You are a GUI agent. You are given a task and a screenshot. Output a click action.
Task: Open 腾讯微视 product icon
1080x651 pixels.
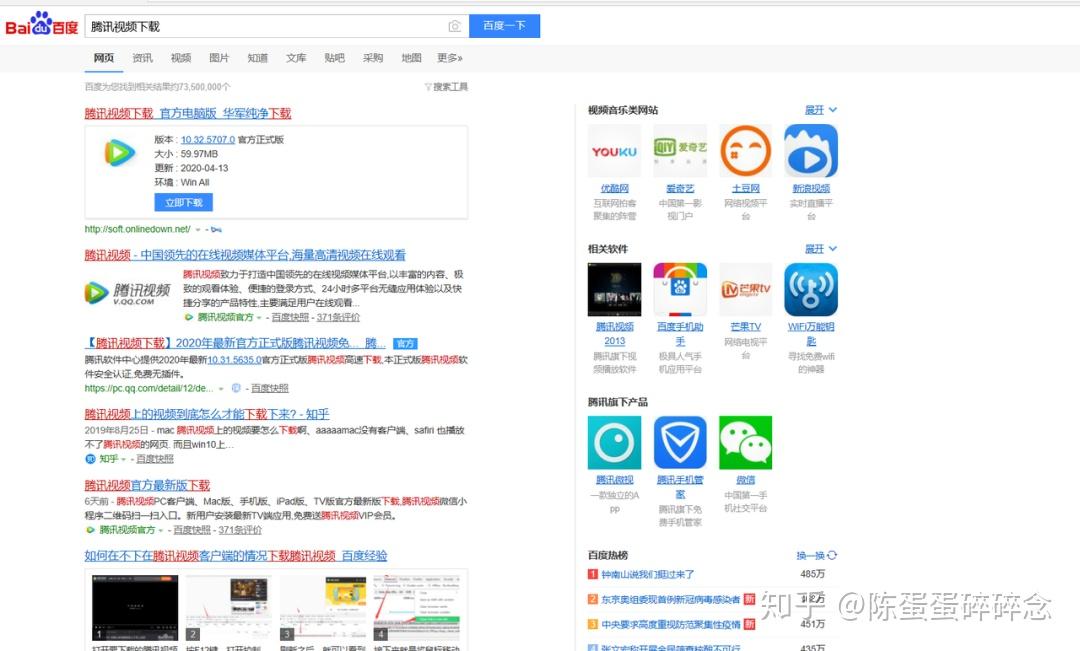tap(614, 442)
